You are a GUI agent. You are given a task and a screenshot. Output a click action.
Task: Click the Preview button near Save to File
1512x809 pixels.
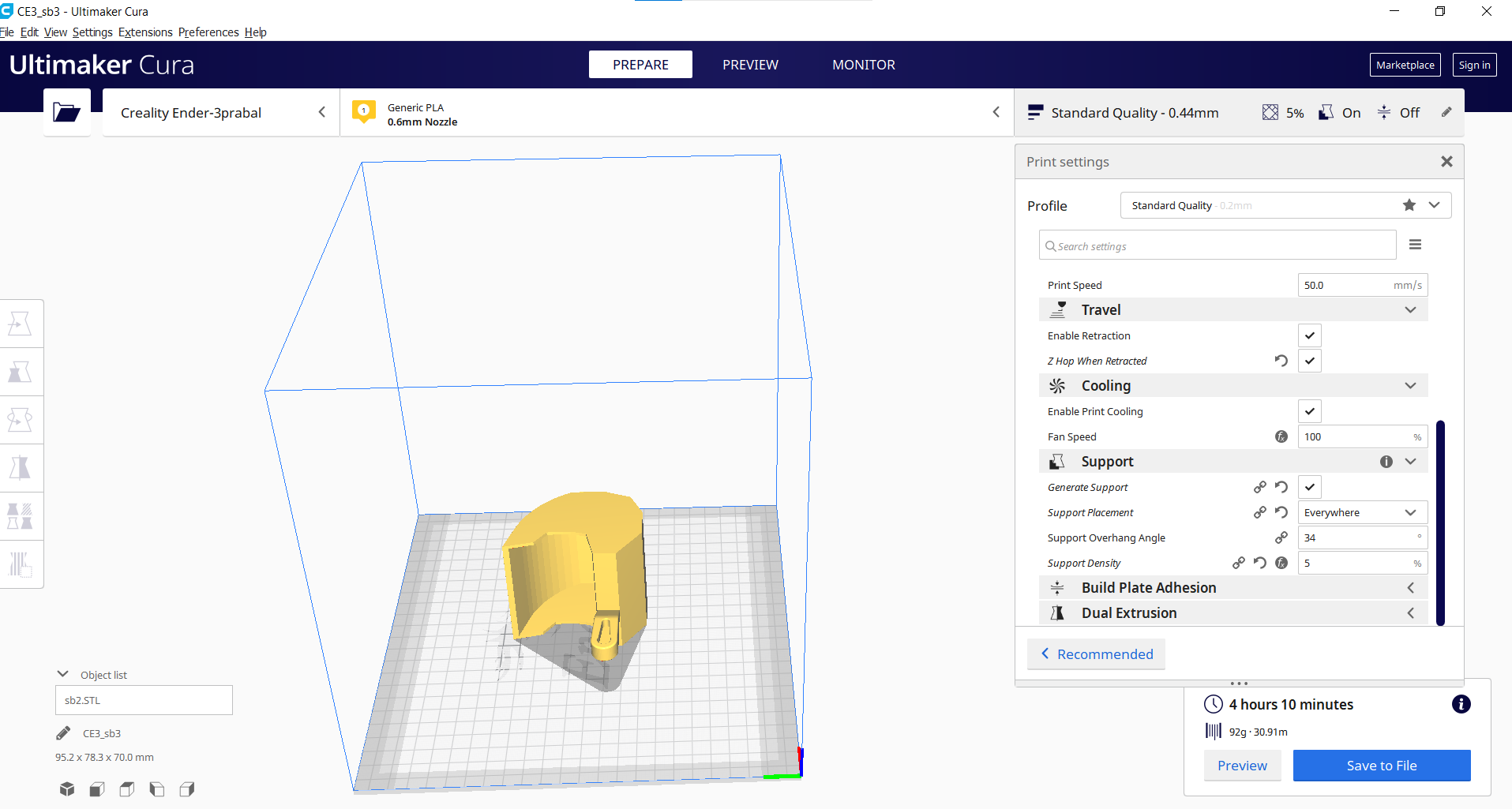(1242, 766)
